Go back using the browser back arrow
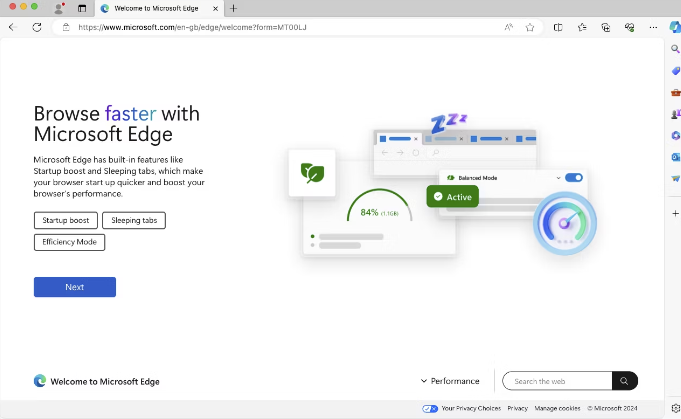 [x=12, y=27]
